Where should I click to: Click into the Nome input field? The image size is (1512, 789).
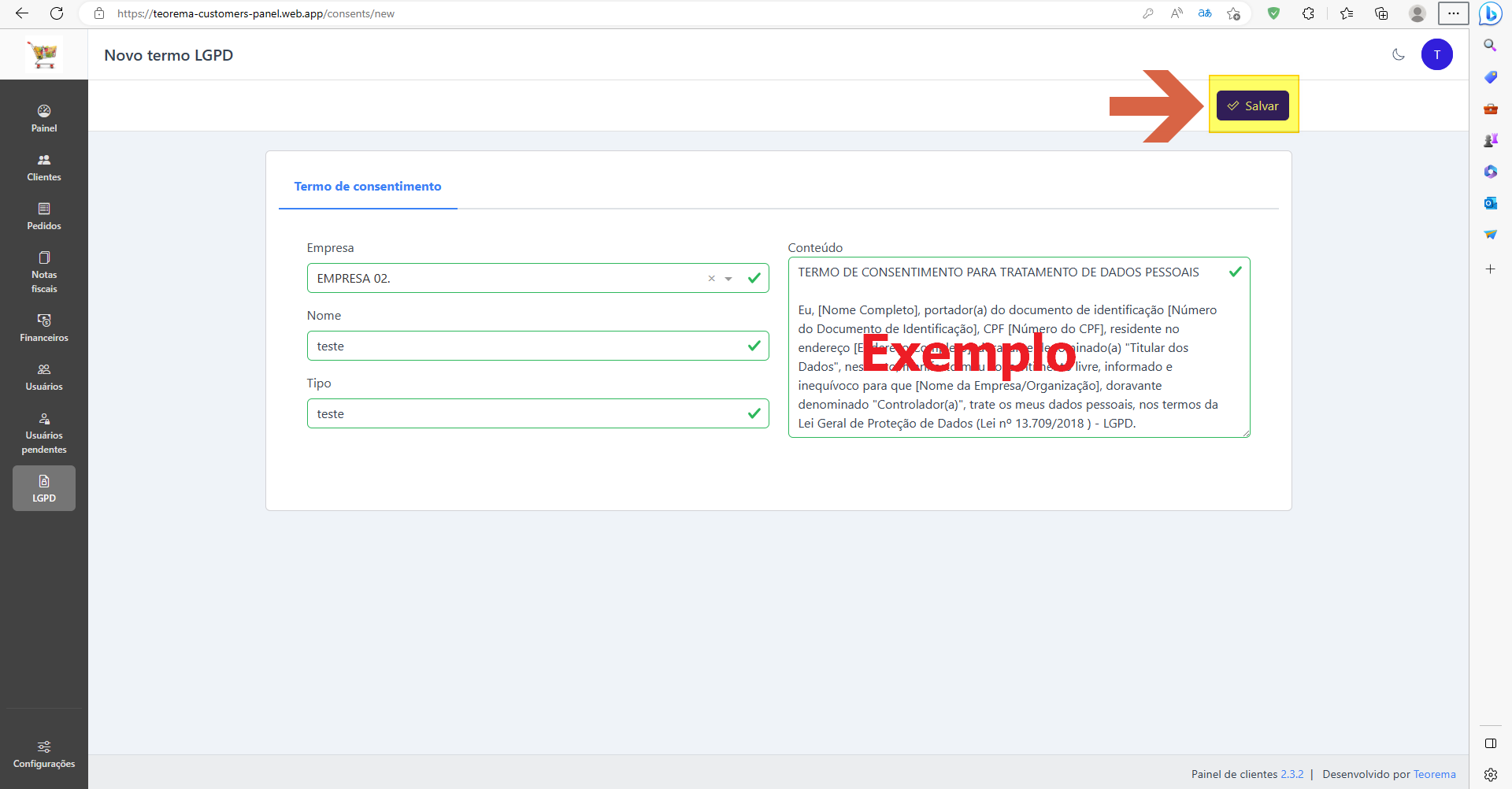(538, 346)
